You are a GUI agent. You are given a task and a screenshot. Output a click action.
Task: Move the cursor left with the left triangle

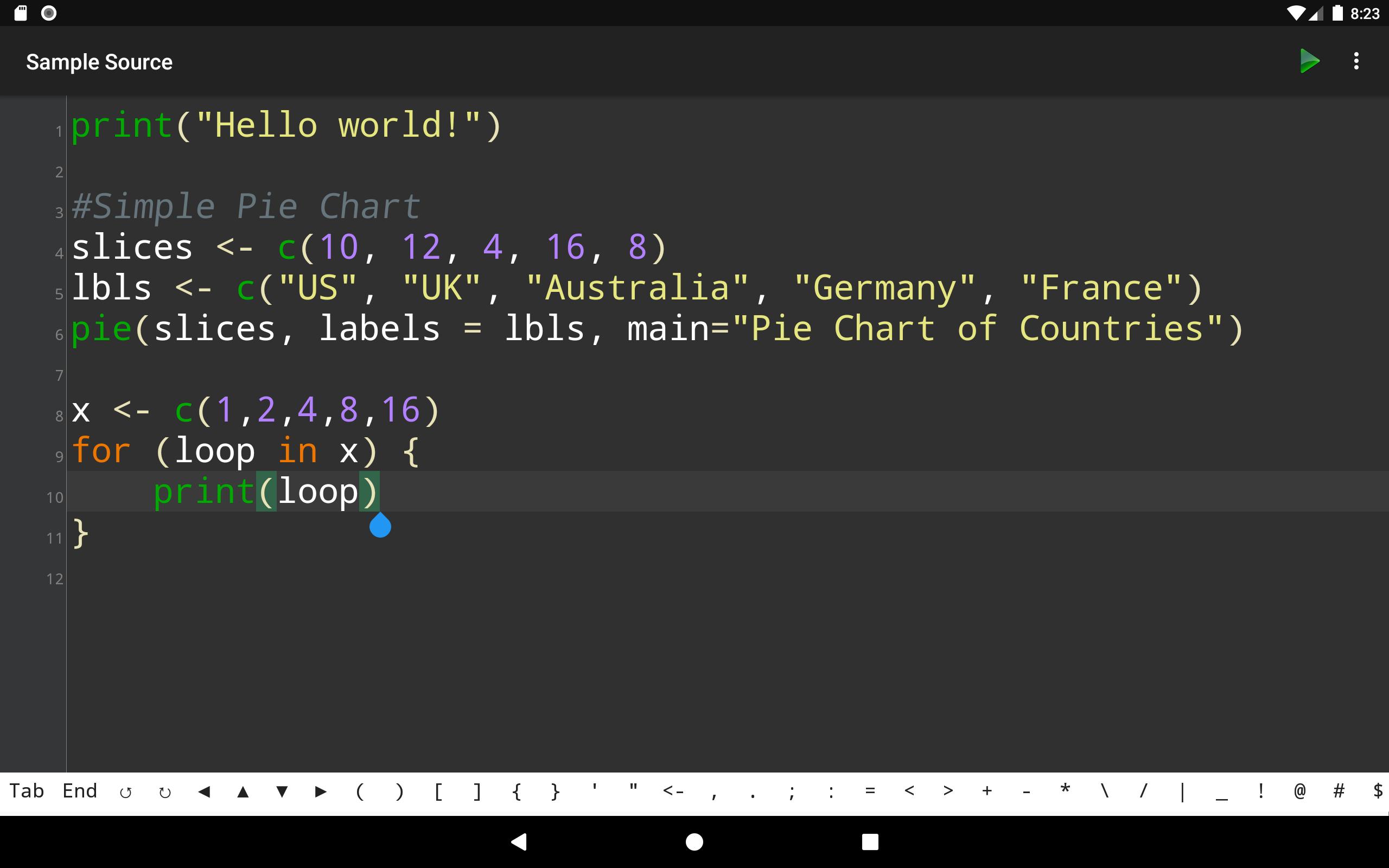point(204,792)
